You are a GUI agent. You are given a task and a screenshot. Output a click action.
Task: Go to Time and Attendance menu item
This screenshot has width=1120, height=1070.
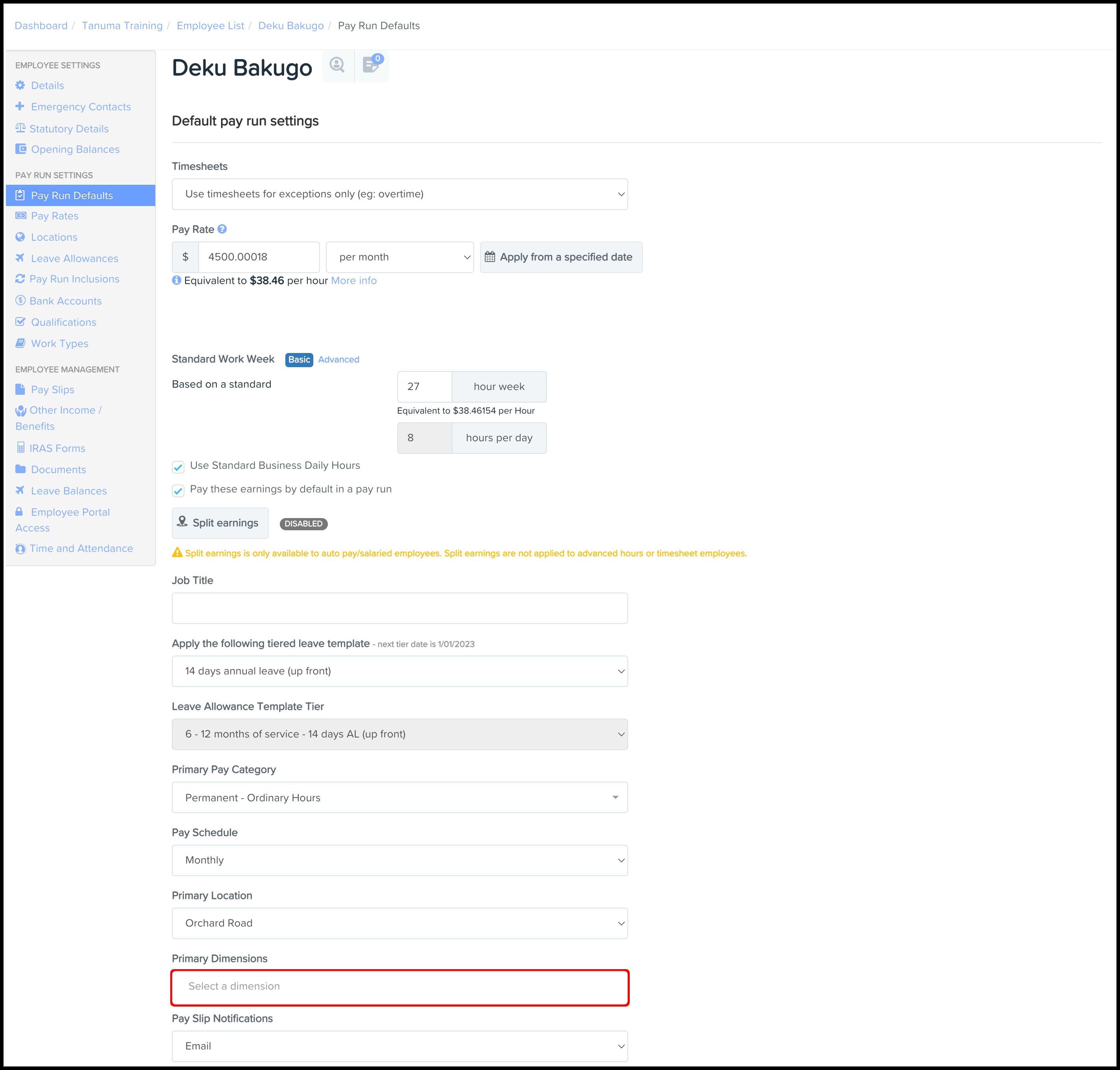[81, 549]
